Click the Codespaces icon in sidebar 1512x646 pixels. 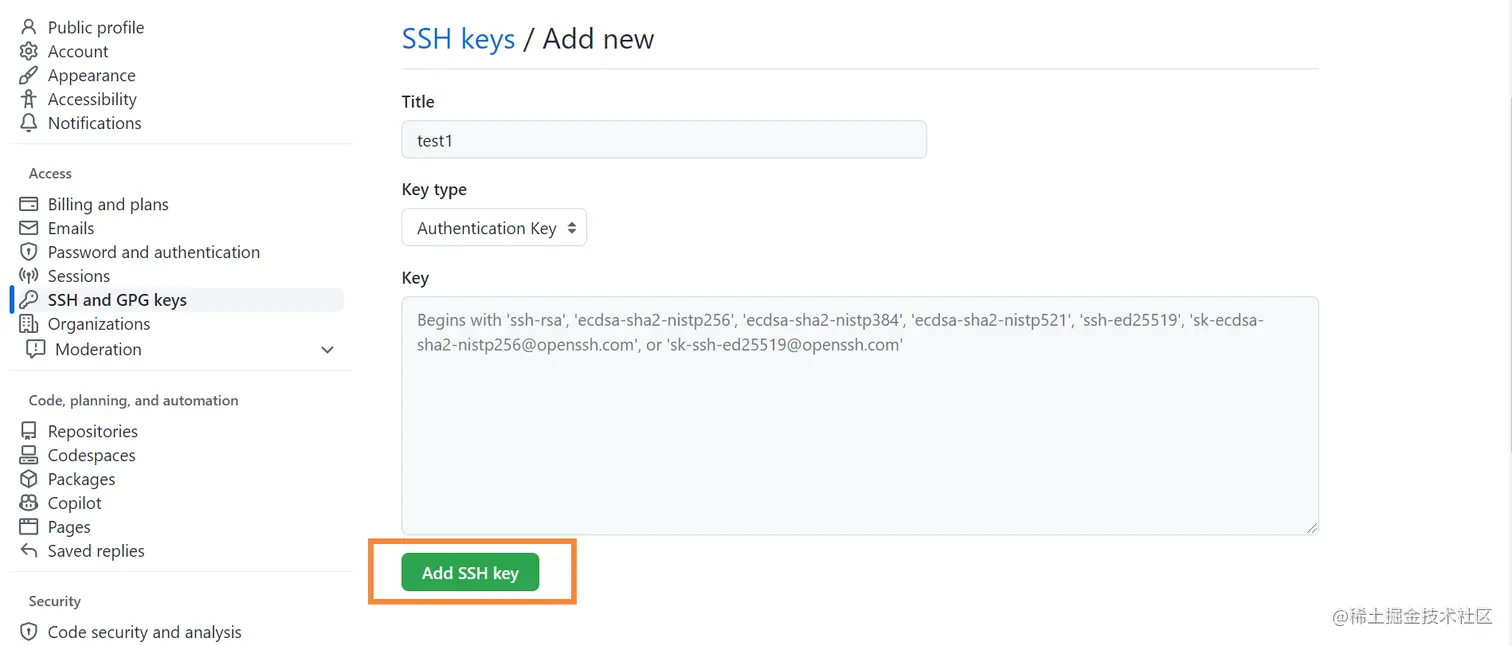(x=29, y=455)
